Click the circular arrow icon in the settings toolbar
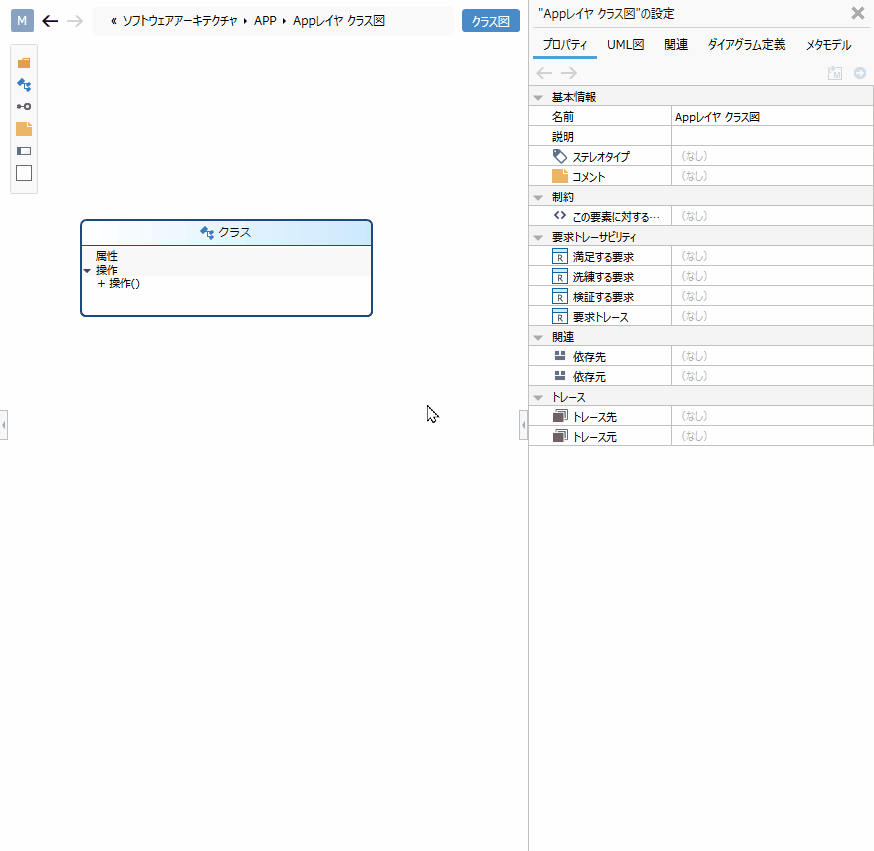Screen dimensions: 874x851 click(860, 73)
